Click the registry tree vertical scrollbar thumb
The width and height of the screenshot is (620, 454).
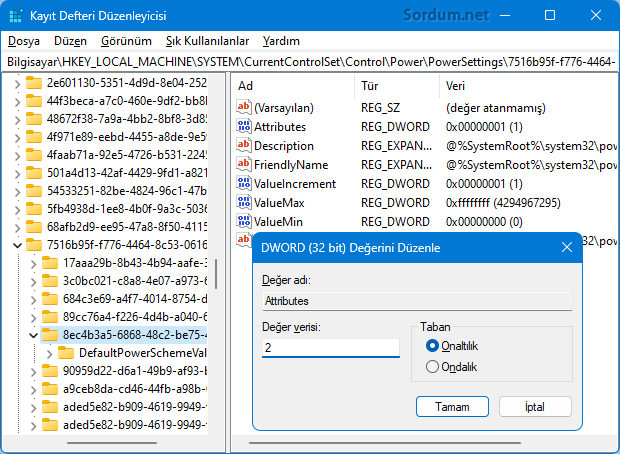tap(216, 274)
